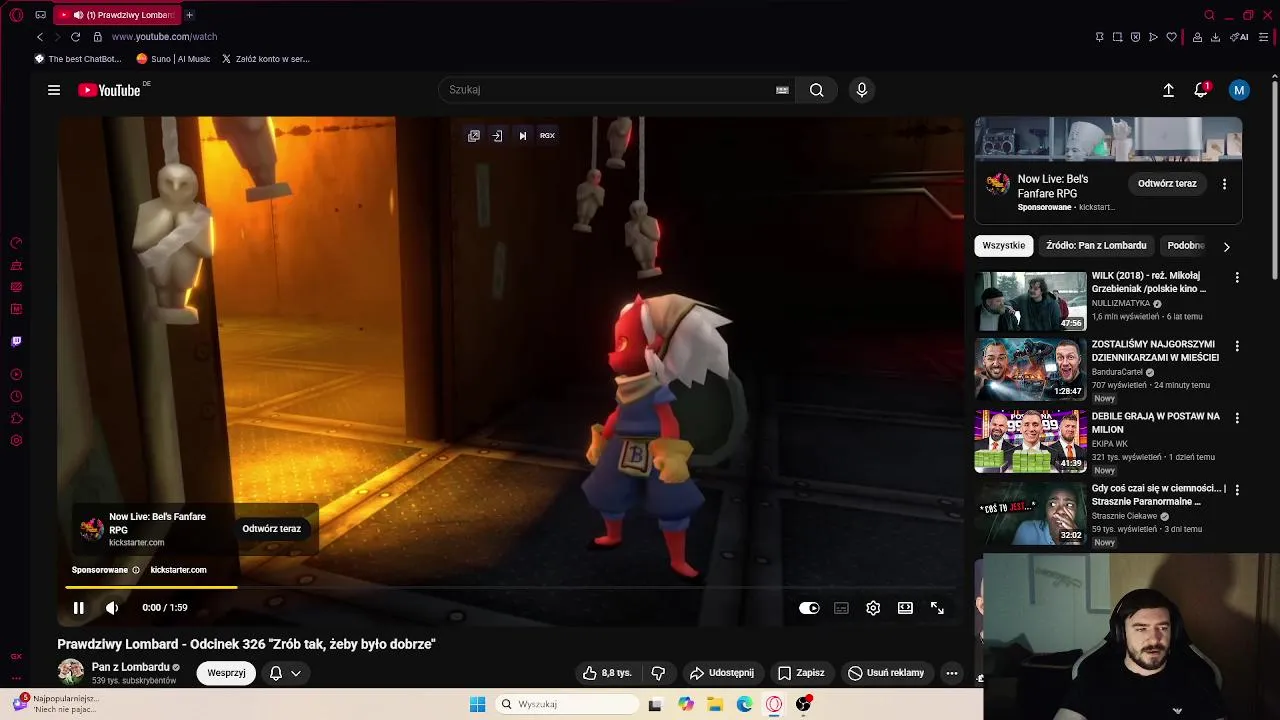Open the Pan z Lombardu channel name
1280x720 pixels.
click(131, 667)
